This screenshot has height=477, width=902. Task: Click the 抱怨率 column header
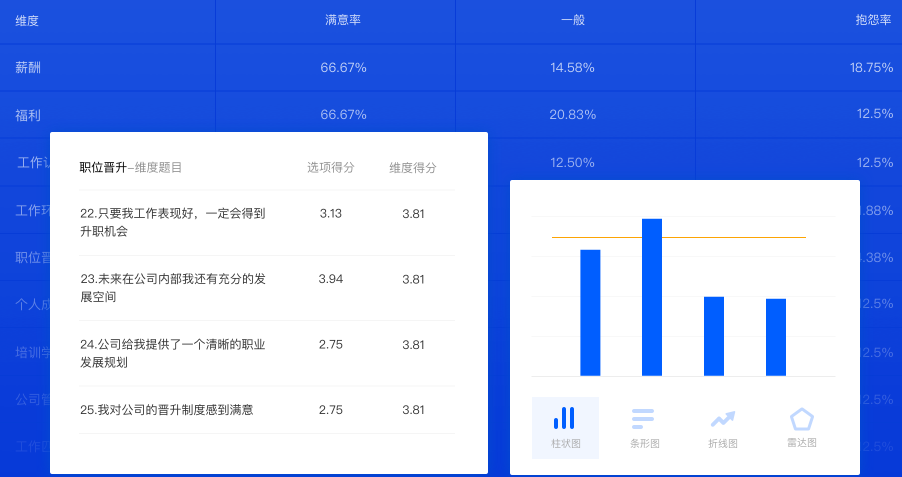point(873,20)
